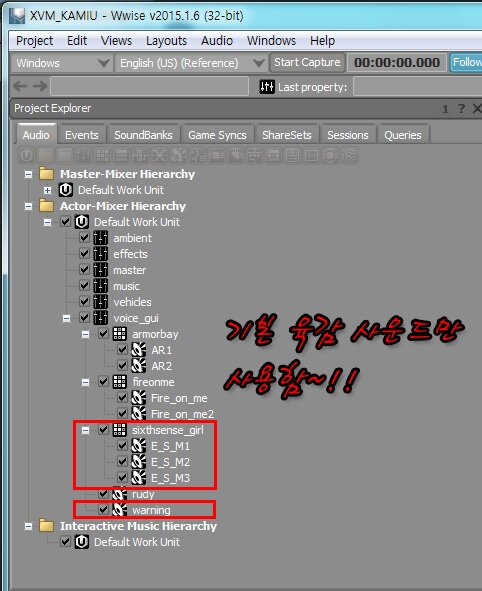Select the Fire_on_me2 tree item

click(x=182, y=414)
